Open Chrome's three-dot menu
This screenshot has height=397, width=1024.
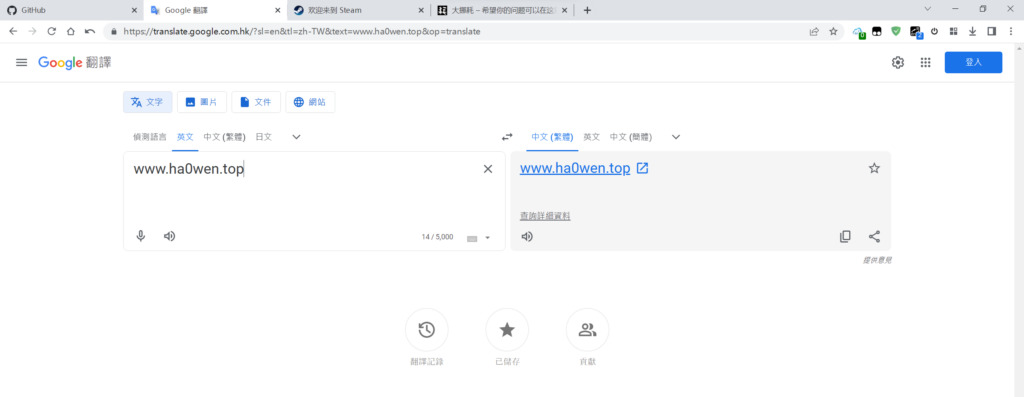point(1011,31)
